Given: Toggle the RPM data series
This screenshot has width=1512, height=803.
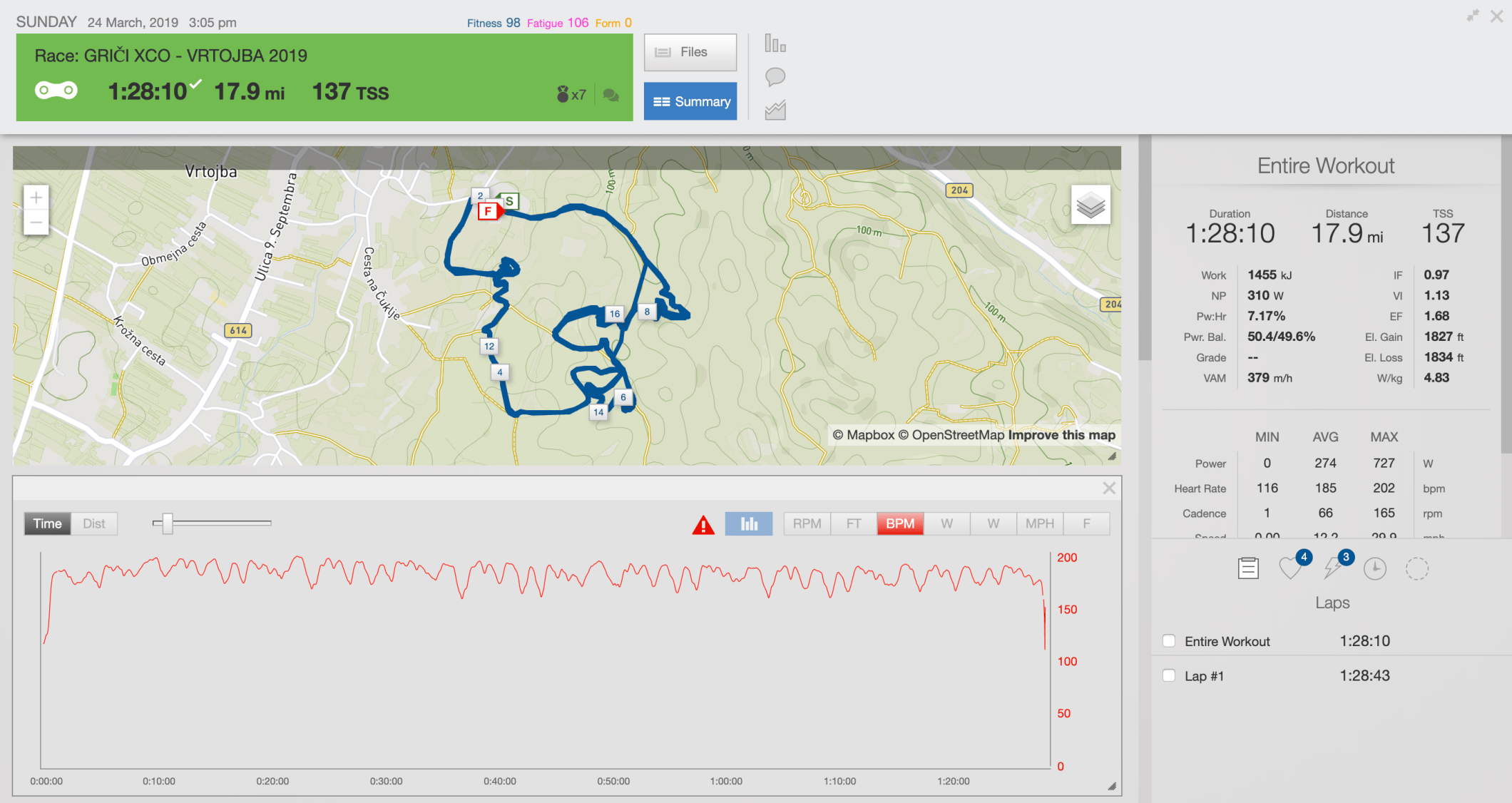Looking at the screenshot, I should coord(807,523).
